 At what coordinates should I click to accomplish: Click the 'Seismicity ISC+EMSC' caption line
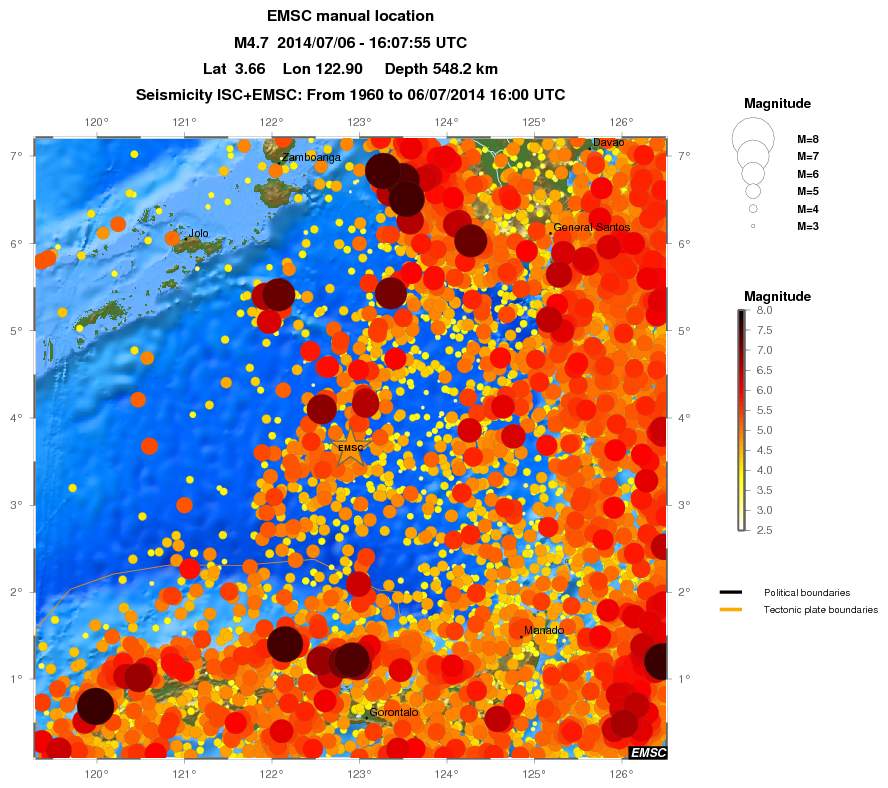[350, 95]
